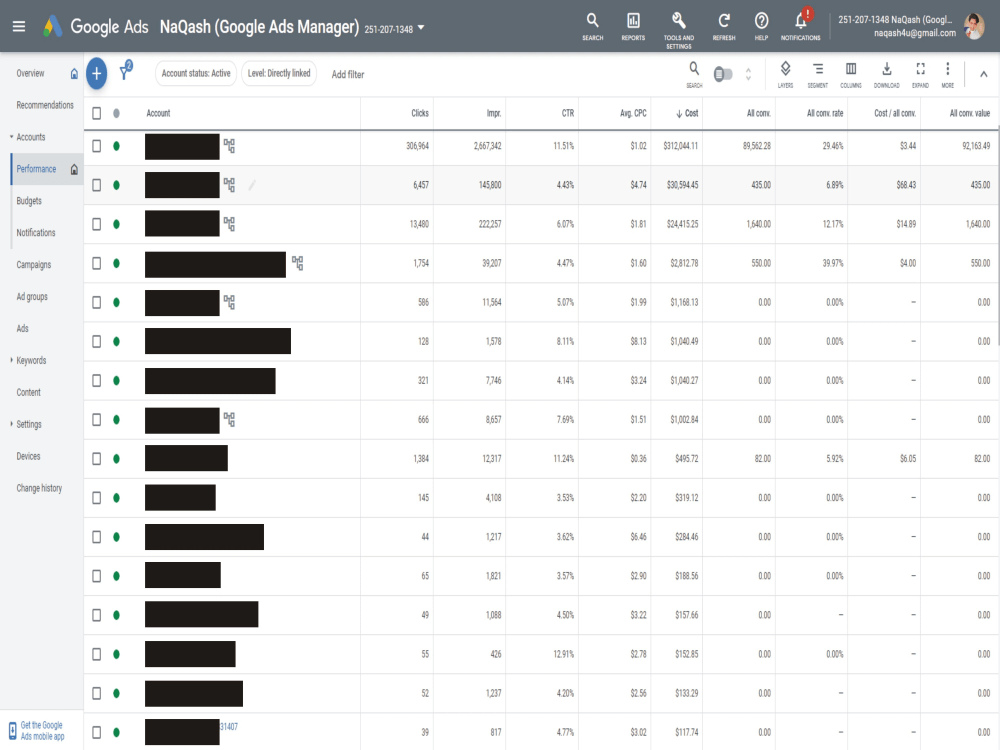1000x750 pixels.
Task: Expand the Settings sidebar section
Action: tap(11, 424)
